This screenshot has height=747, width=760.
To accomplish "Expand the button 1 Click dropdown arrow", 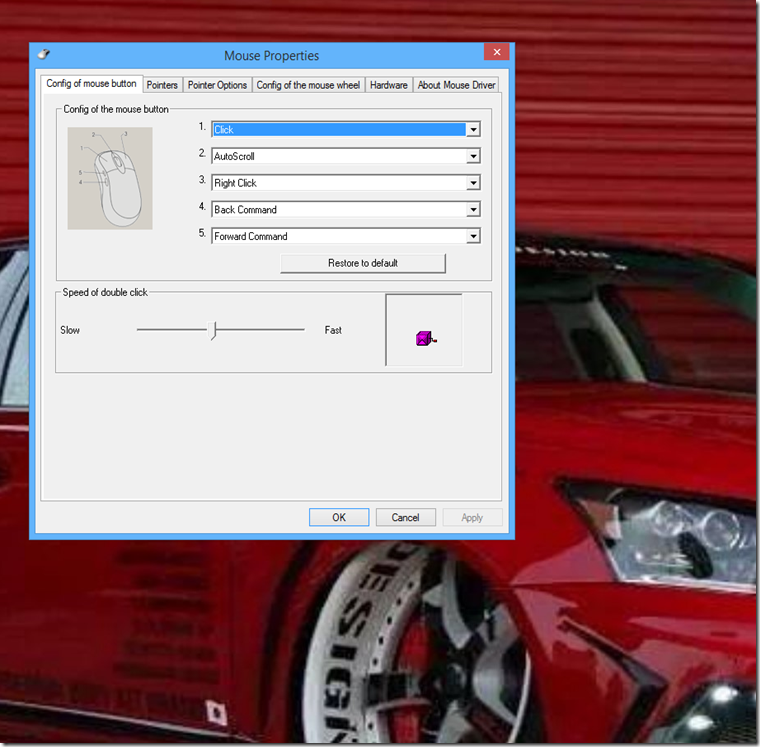I will click(473, 129).
